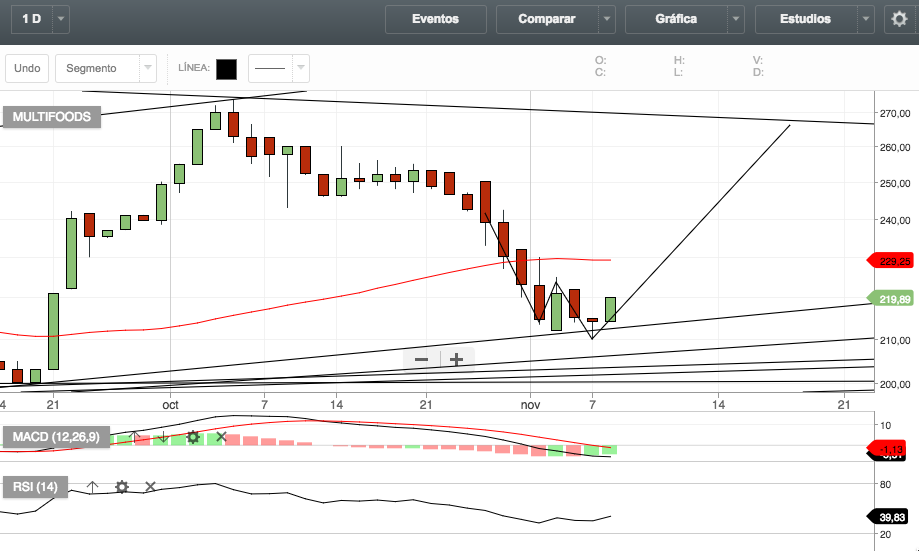The height and width of the screenshot is (551, 919).
Task: Expand the 1 D timeframe dropdown arrow
Action: tap(61, 19)
